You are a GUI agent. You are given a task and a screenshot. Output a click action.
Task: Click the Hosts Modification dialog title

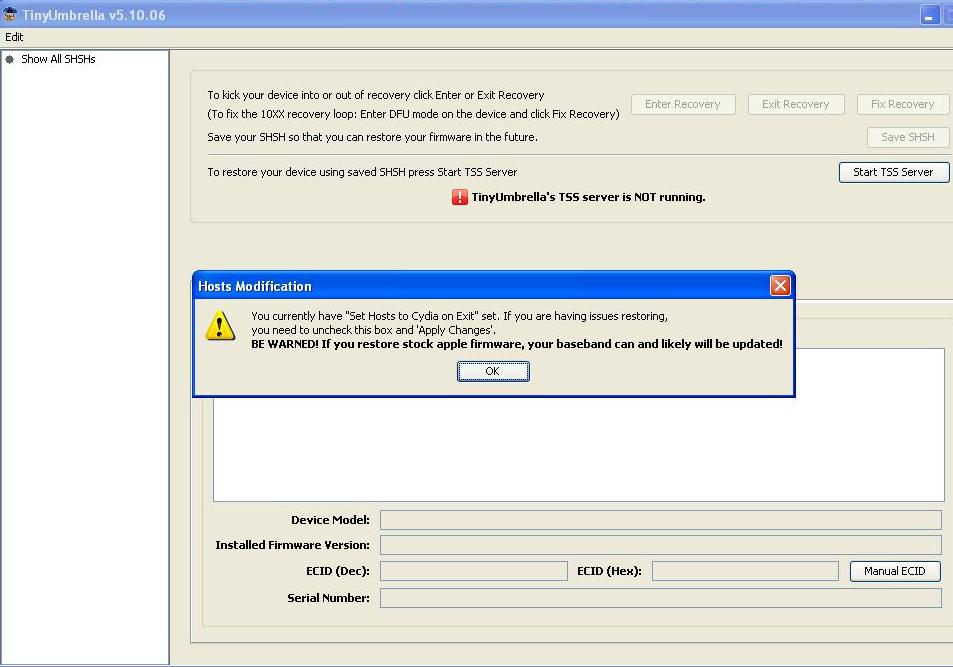[x=255, y=286]
